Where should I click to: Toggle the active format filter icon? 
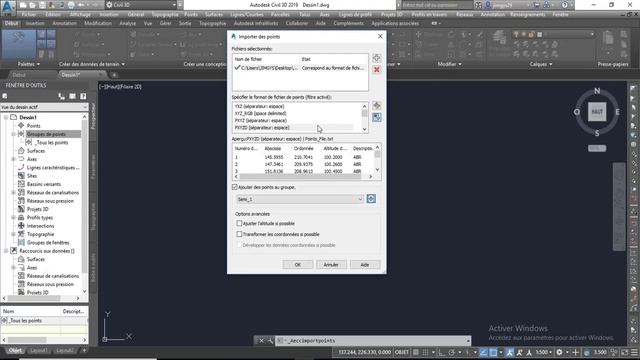click(377, 117)
